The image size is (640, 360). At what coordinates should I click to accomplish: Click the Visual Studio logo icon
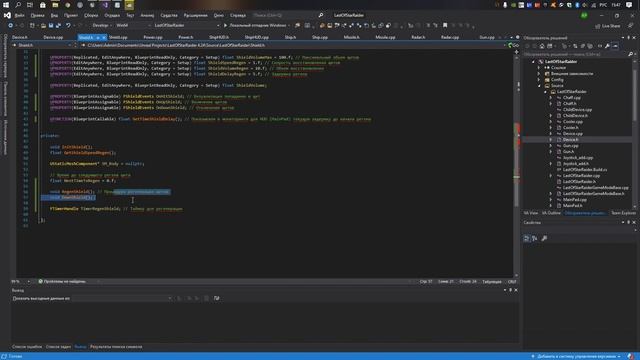(7, 15)
